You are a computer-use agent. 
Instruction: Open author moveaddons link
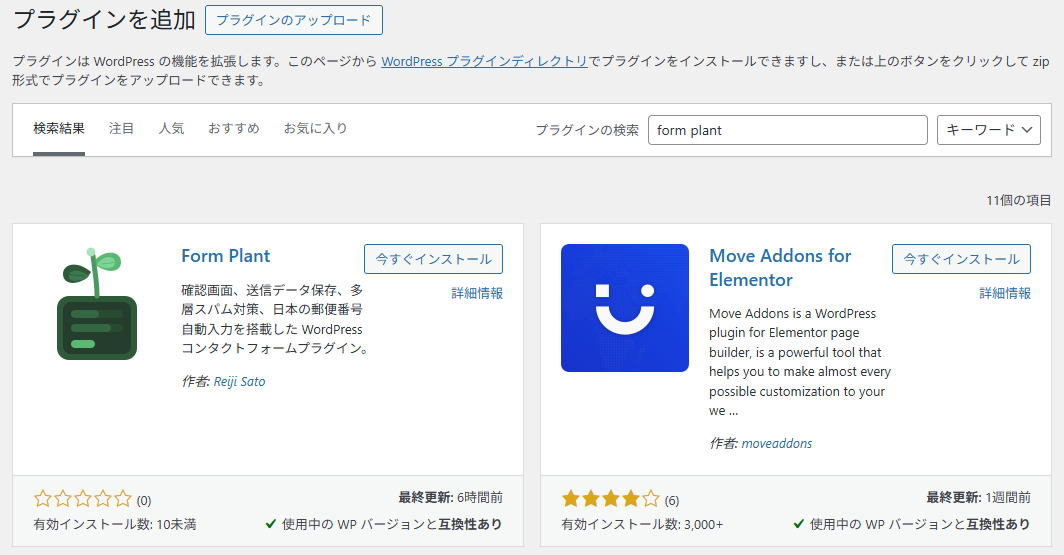pos(777,443)
